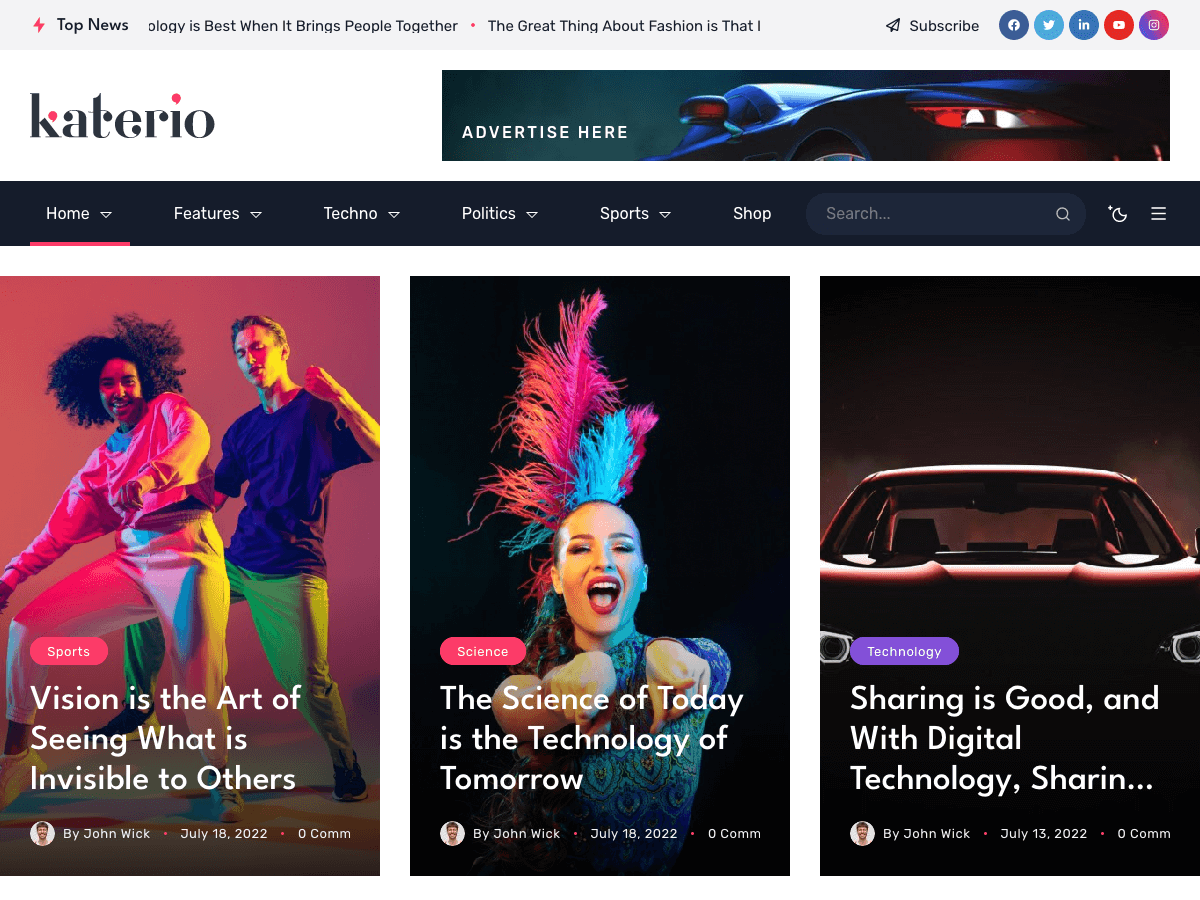Expand the Politics menu dropdown arrow
The height and width of the screenshot is (900, 1200).
(x=532, y=214)
